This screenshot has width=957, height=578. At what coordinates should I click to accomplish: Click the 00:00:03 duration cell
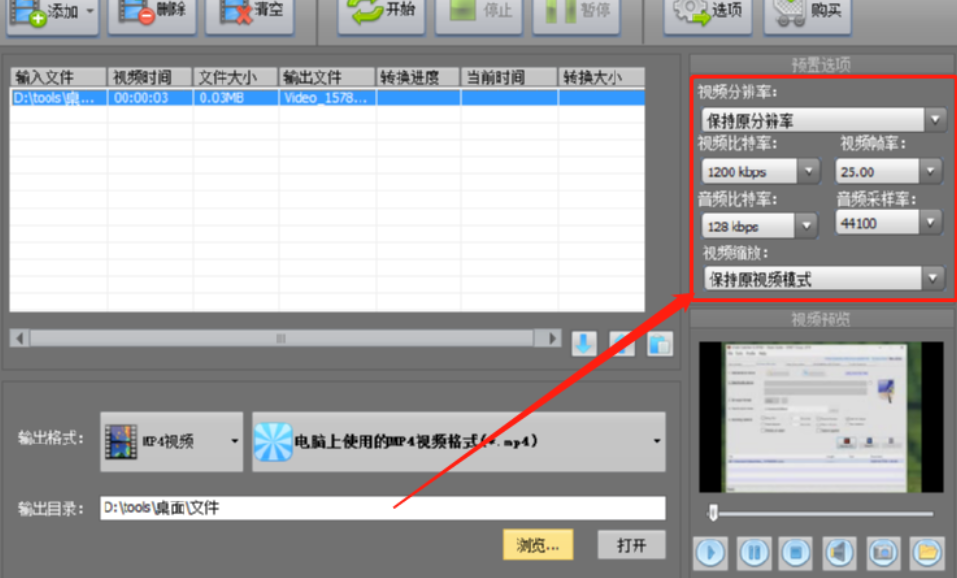click(150, 98)
